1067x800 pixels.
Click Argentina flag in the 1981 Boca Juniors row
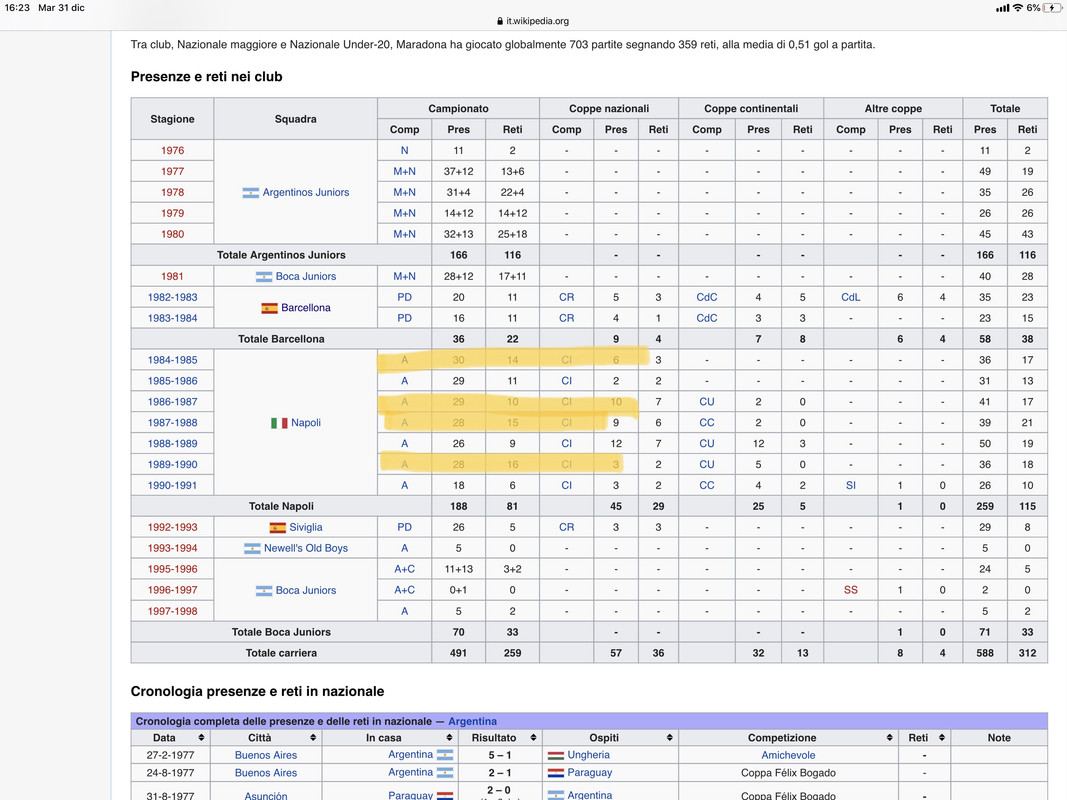tap(263, 277)
